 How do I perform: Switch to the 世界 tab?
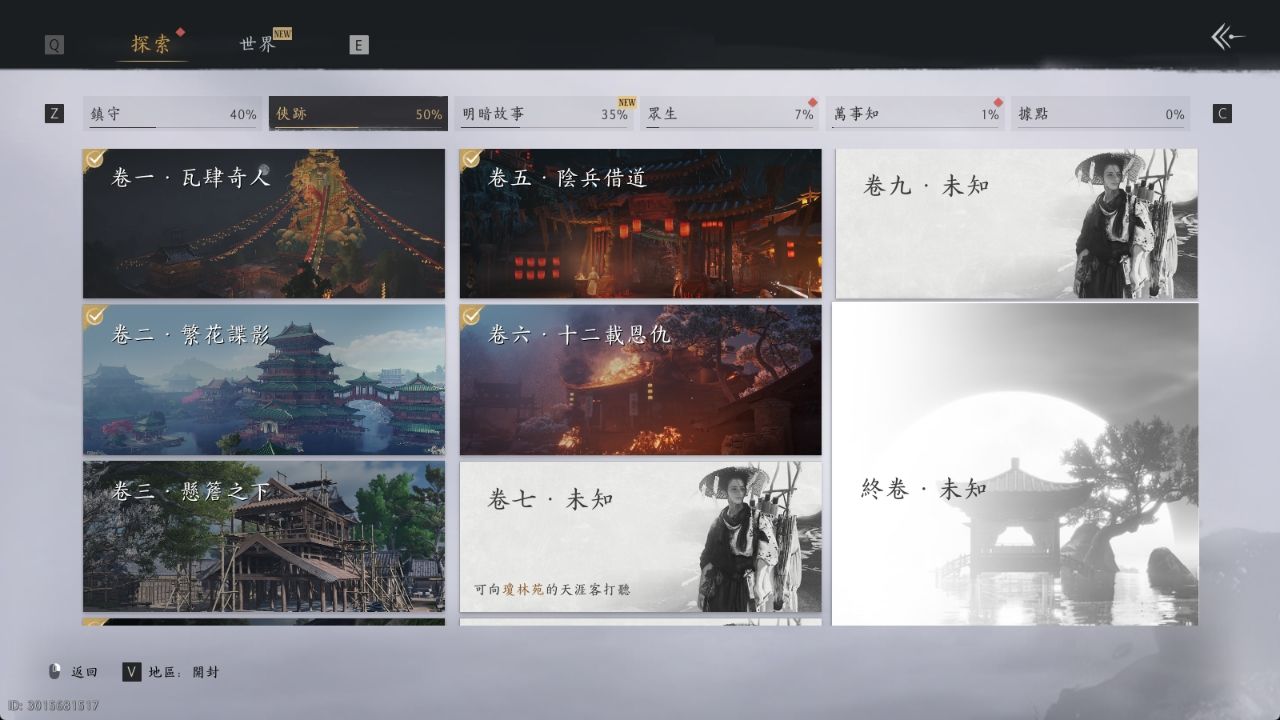point(258,44)
